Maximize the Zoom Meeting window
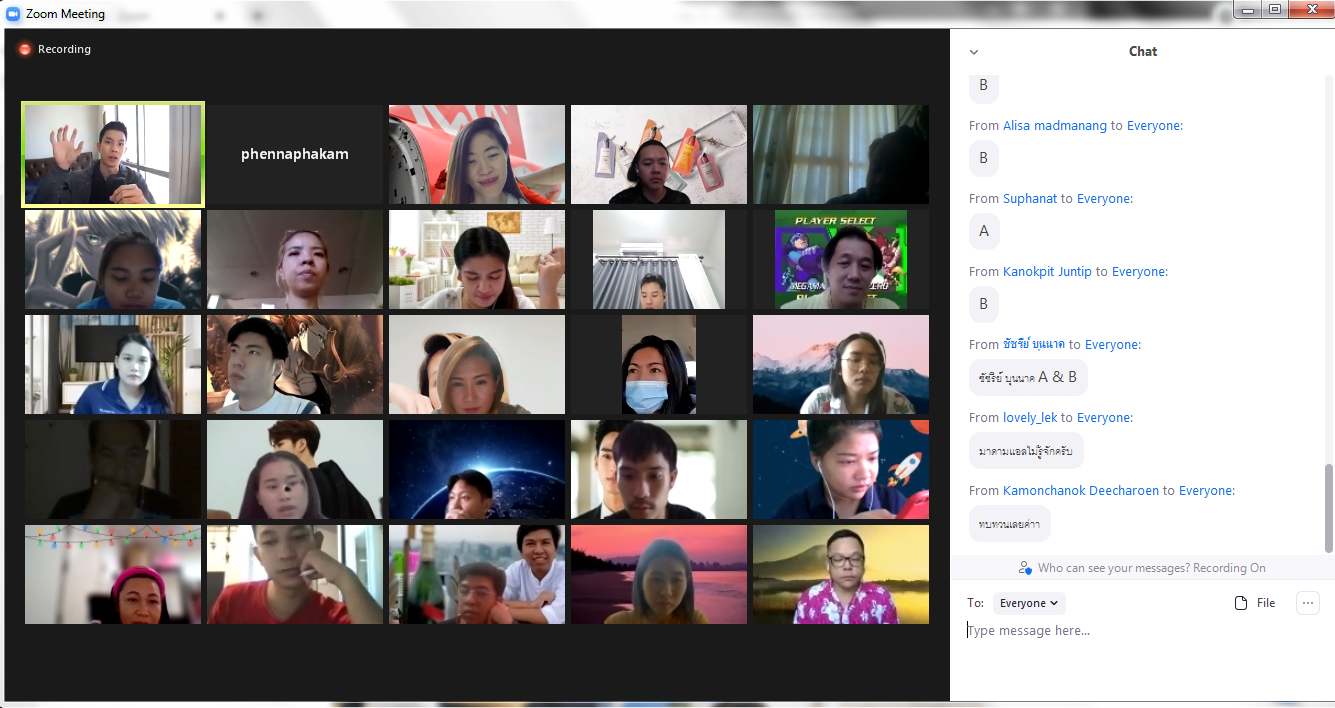The height and width of the screenshot is (708, 1335). click(1274, 10)
